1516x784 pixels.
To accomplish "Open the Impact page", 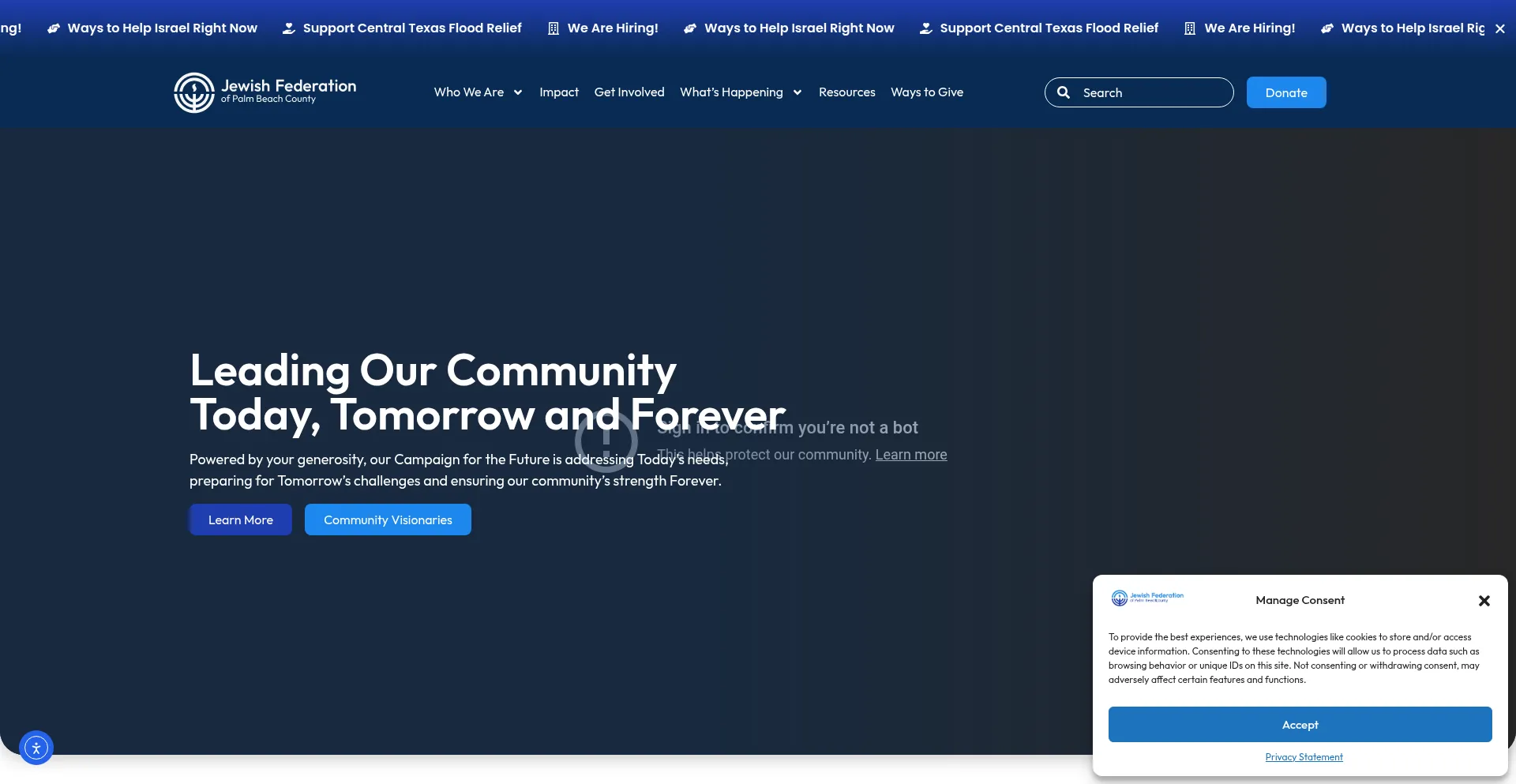I will [x=559, y=92].
